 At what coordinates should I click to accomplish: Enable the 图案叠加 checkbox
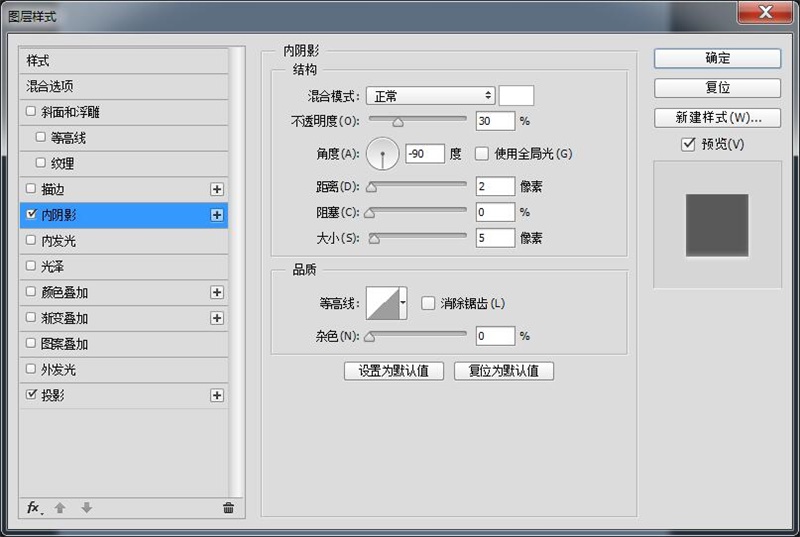point(31,343)
